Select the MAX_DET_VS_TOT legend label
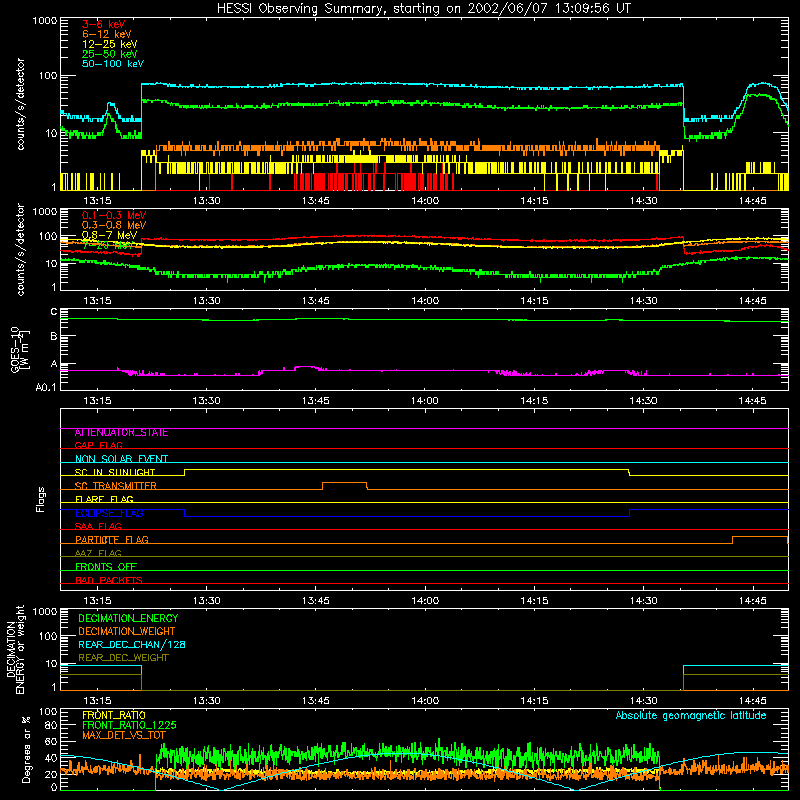 coord(124,735)
